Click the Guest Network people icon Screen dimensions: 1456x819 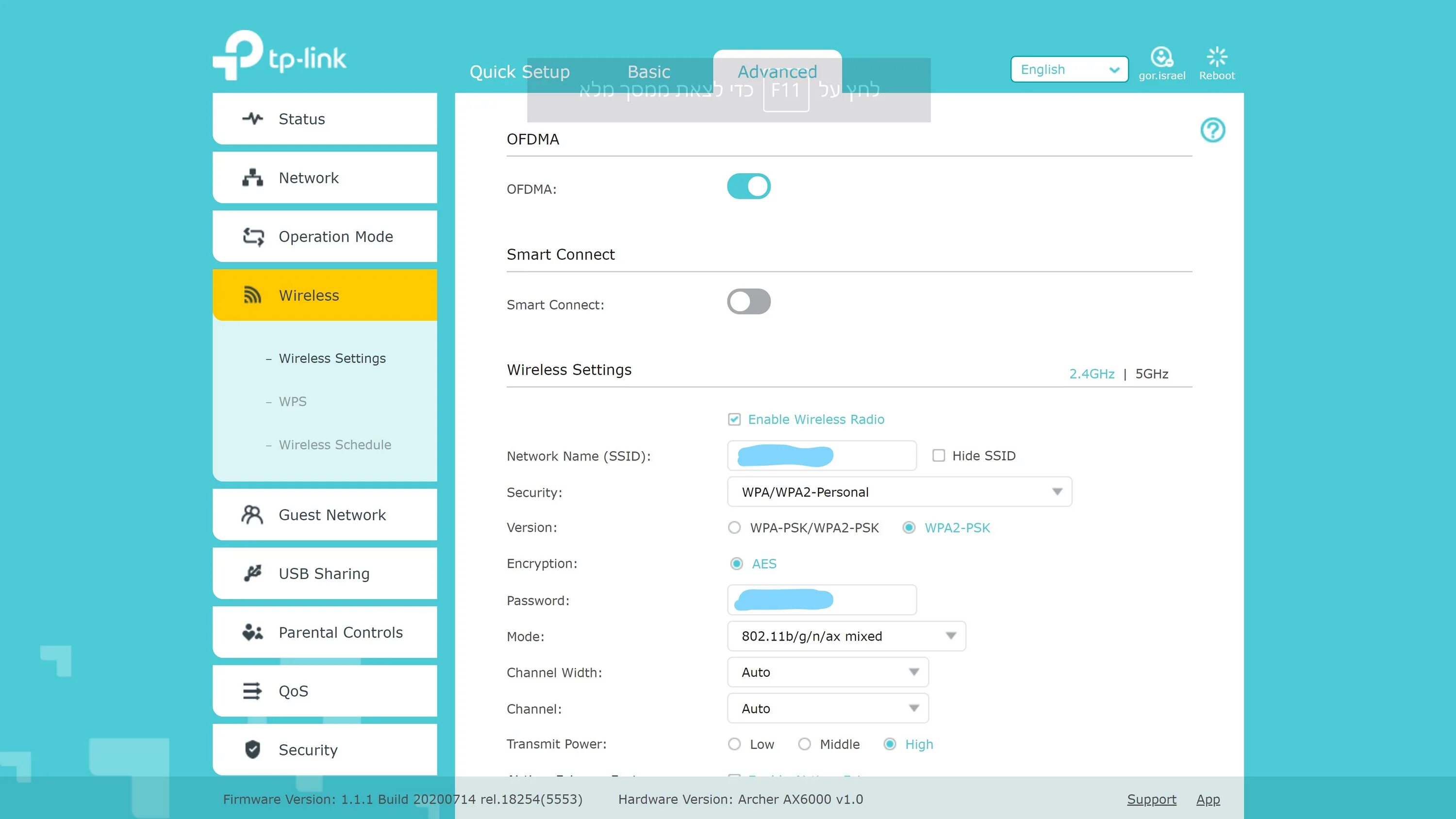(x=252, y=514)
